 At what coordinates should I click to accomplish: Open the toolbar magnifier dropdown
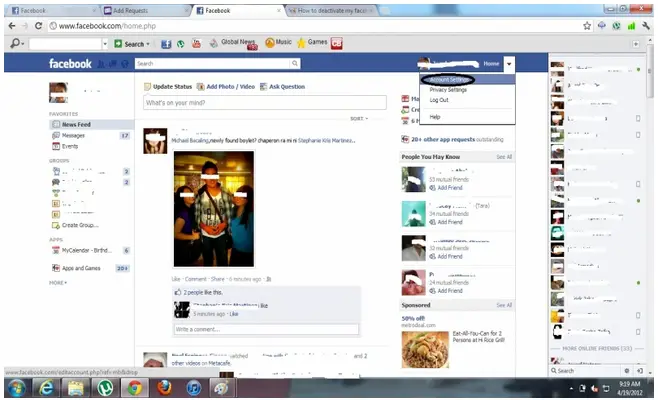click(x=17, y=43)
